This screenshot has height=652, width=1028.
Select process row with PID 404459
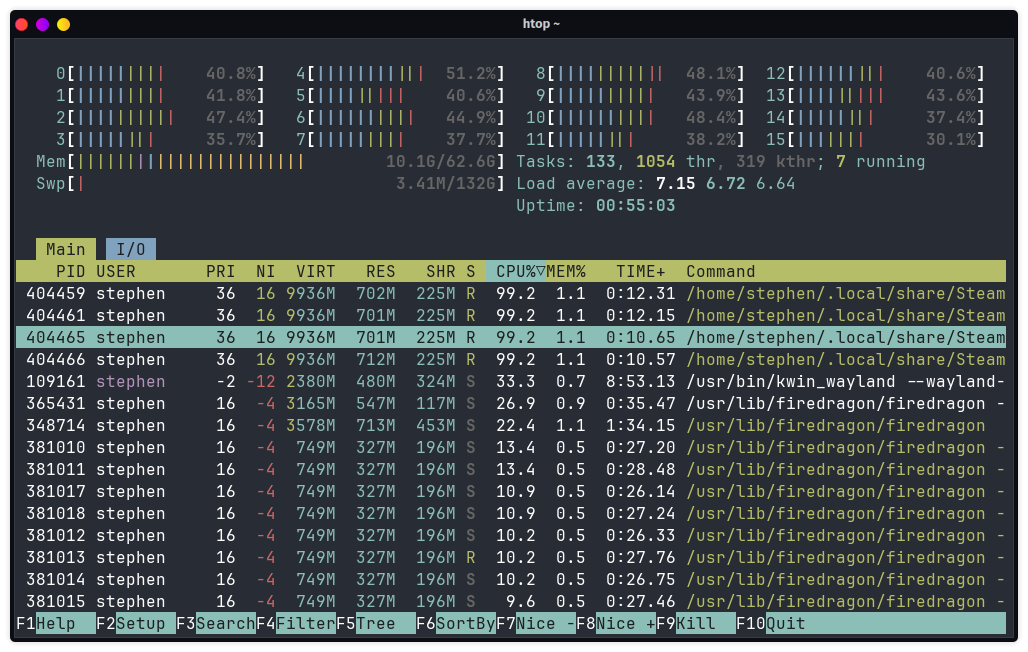point(511,293)
